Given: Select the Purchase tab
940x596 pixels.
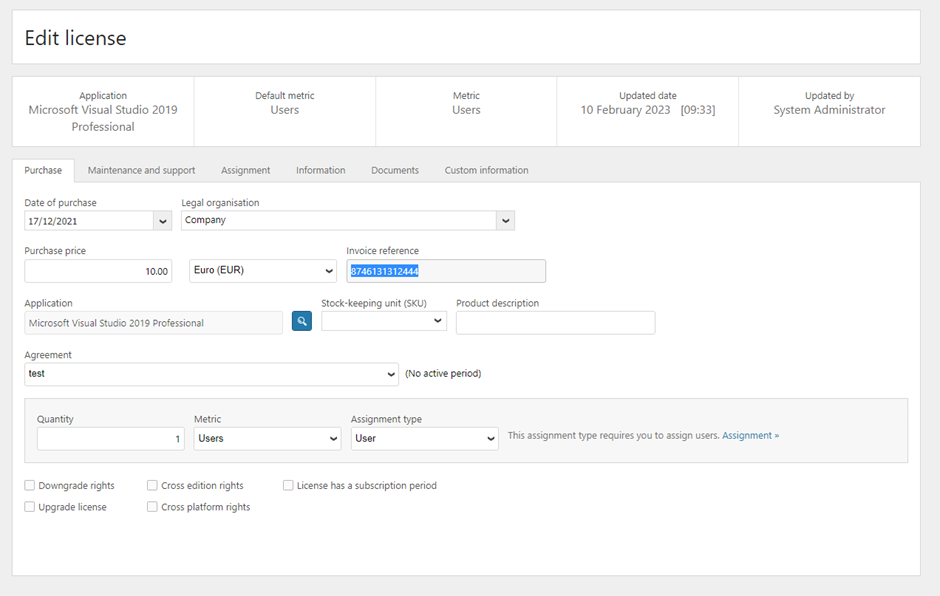Looking at the screenshot, I should coord(43,170).
